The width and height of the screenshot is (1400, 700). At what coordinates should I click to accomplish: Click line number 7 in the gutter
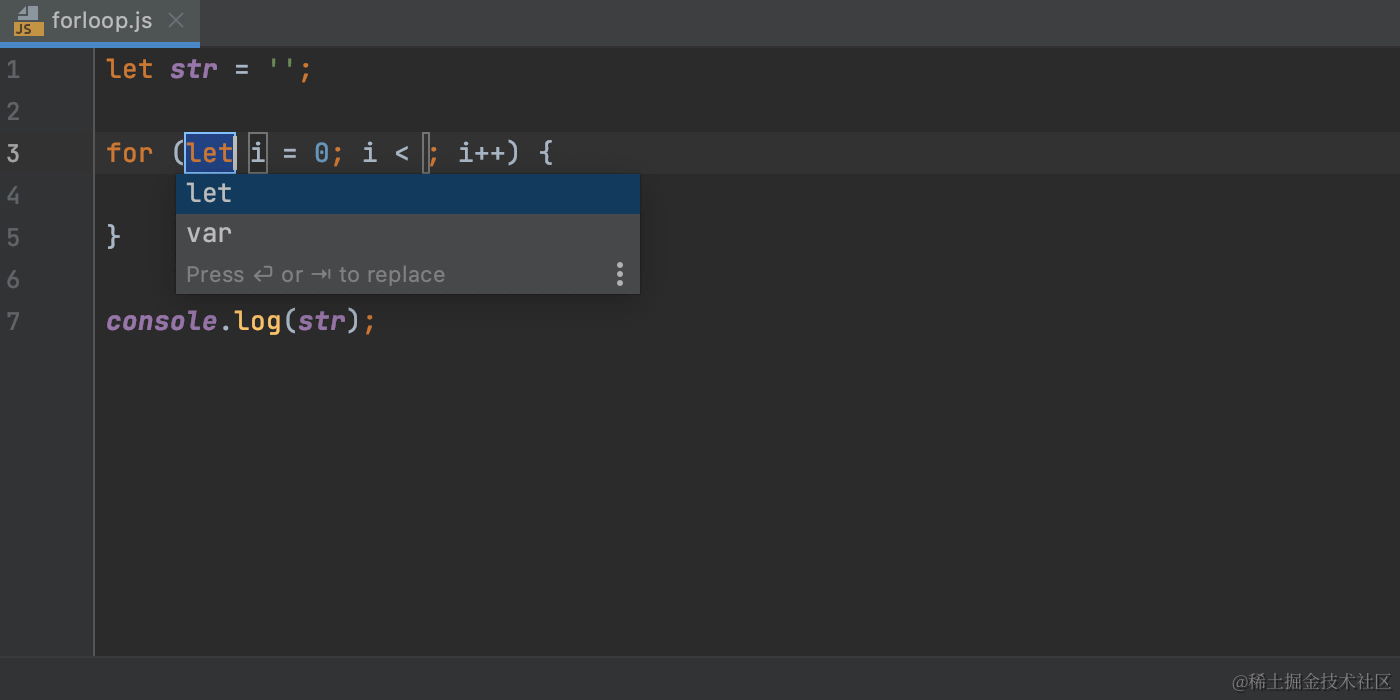[x=13, y=321]
